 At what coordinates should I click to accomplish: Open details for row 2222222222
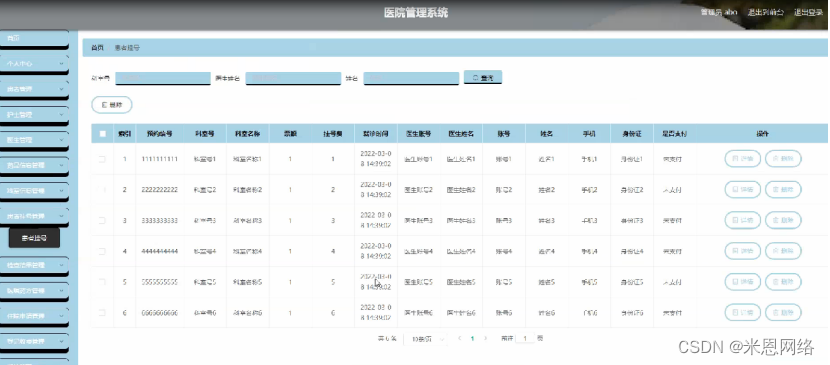click(x=743, y=189)
